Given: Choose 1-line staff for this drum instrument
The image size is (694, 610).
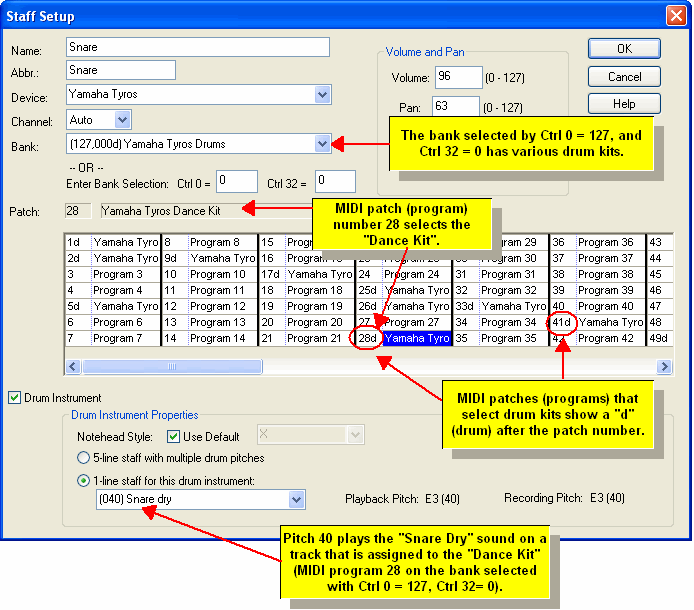Looking at the screenshot, I should 84,479.
